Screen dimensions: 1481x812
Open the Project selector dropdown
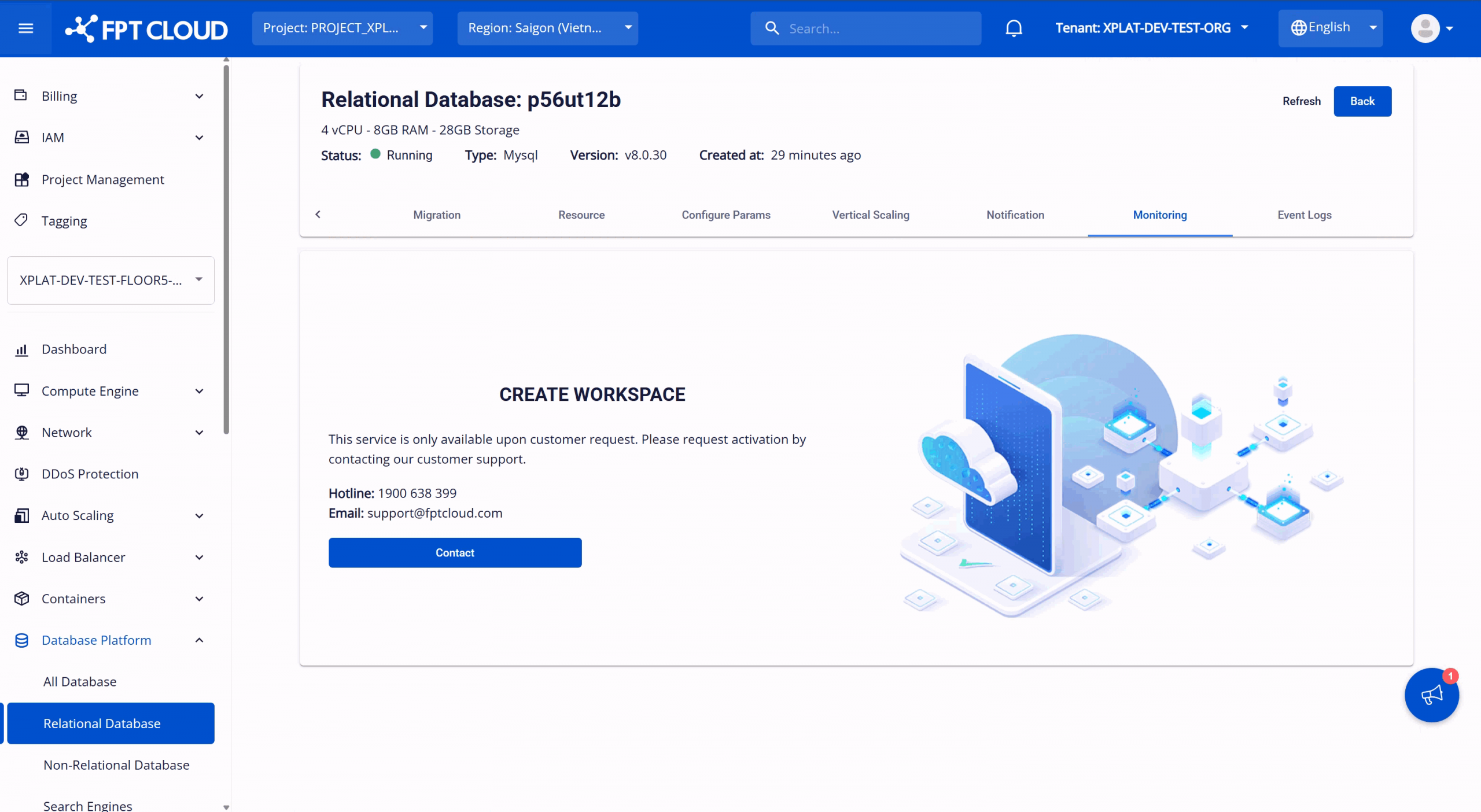tap(342, 28)
